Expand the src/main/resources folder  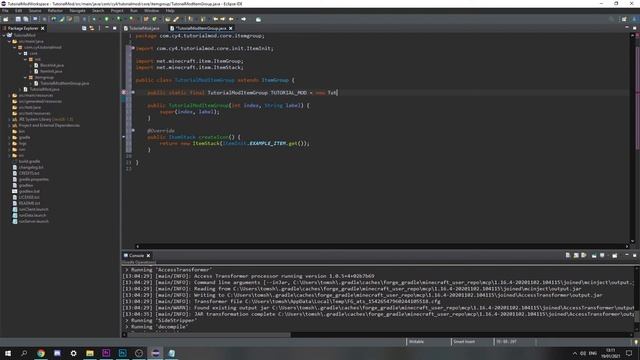[x=9, y=96]
